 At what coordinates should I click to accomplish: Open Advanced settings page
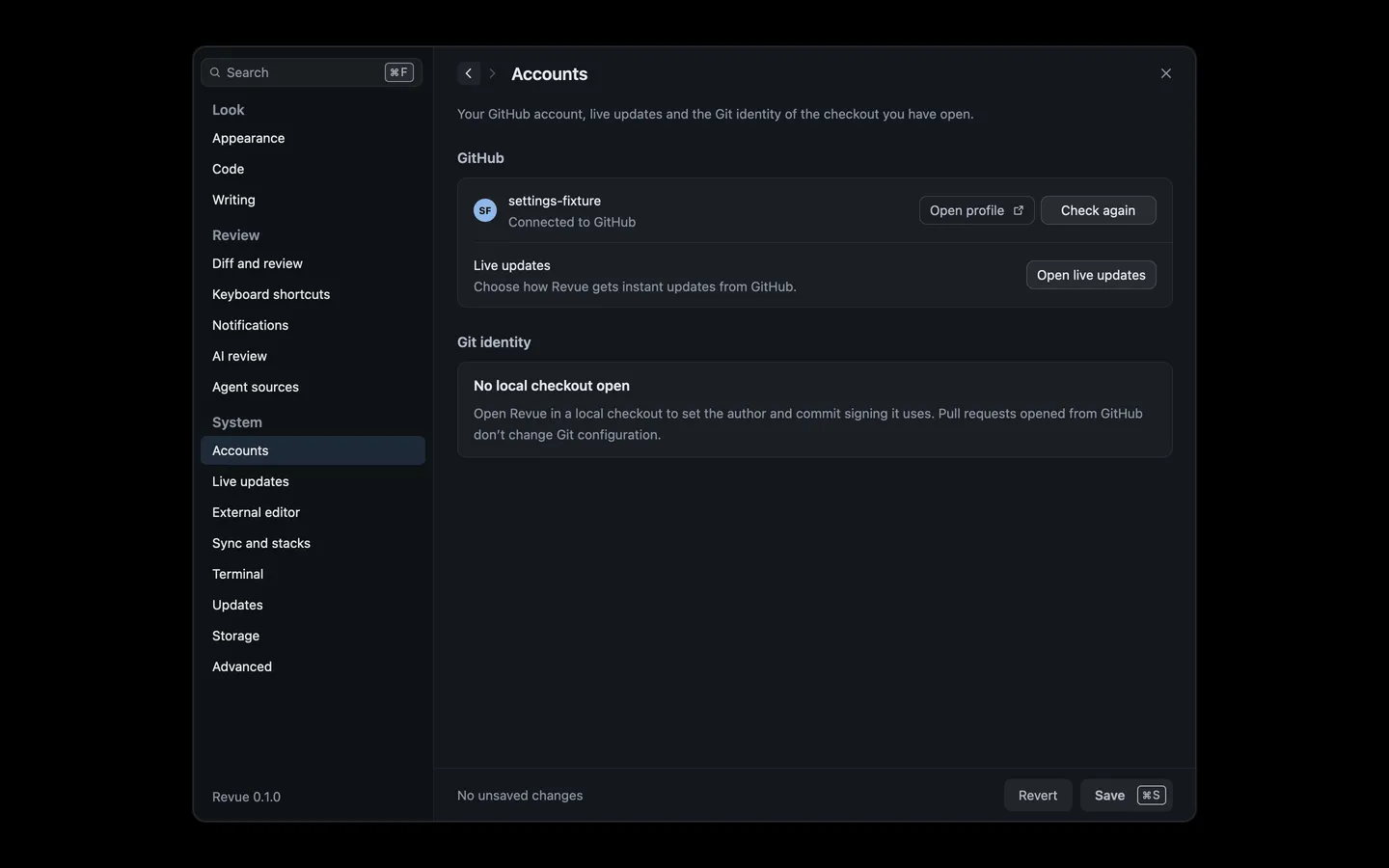coord(313,666)
